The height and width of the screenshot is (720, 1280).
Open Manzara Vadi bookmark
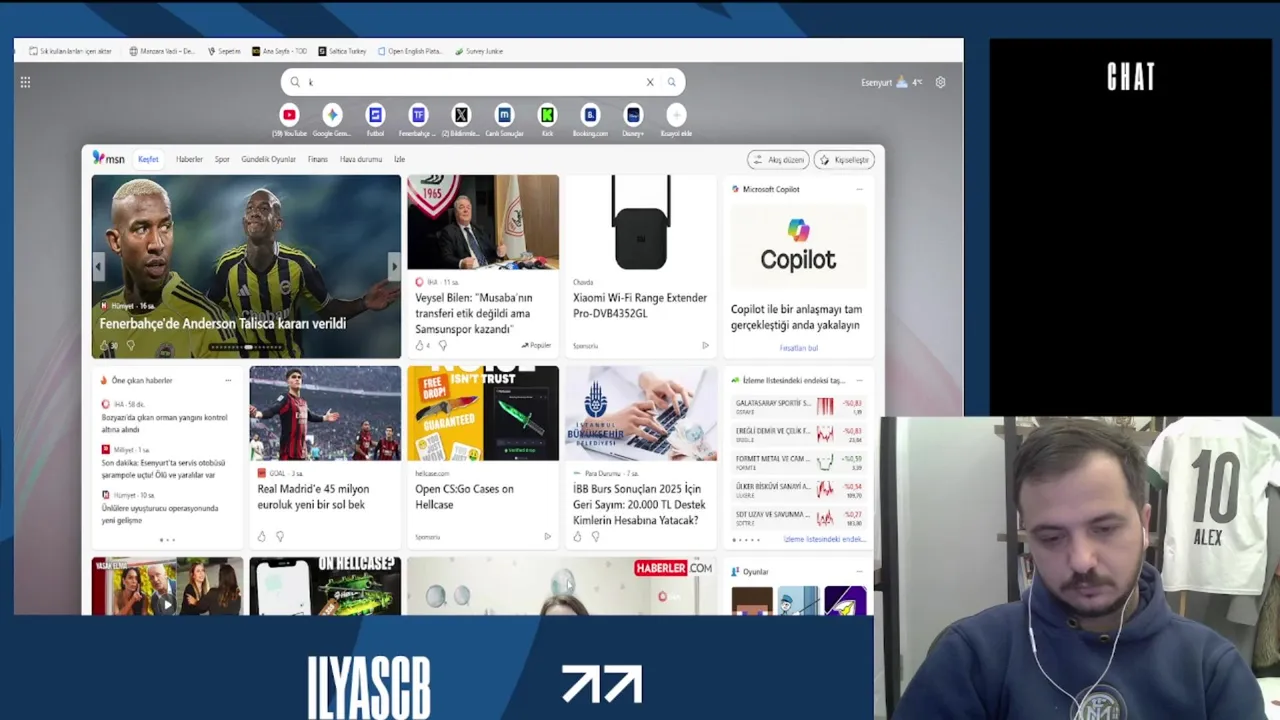tap(162, 51)
